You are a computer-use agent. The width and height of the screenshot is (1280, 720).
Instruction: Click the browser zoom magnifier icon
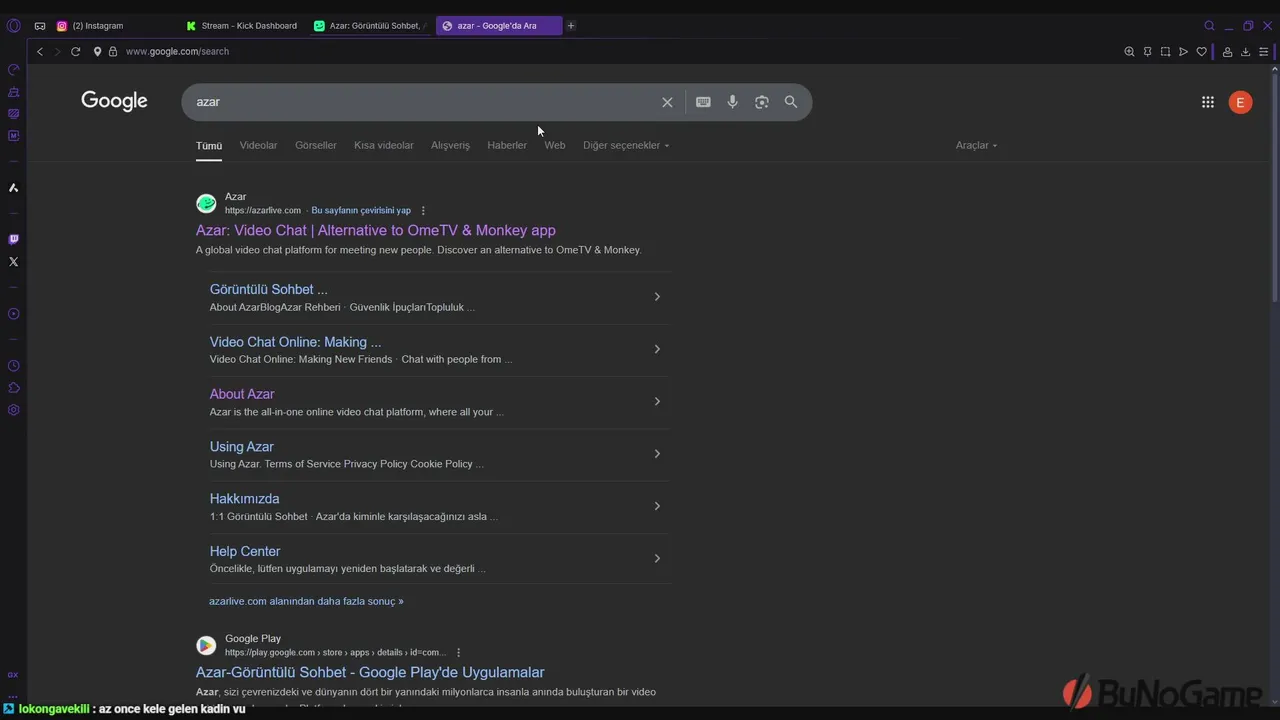(1129, 51)
